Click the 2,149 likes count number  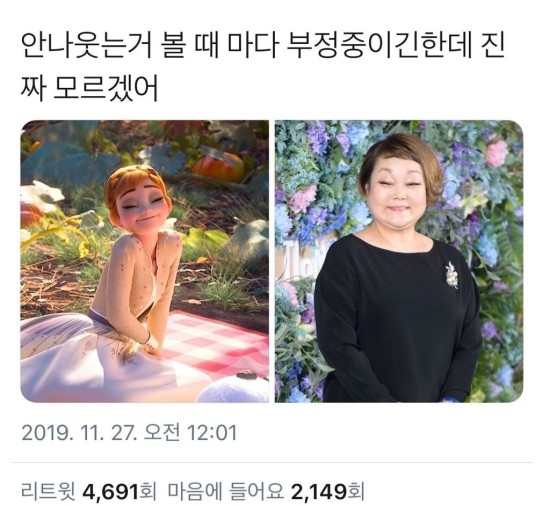tap(318, 492)
